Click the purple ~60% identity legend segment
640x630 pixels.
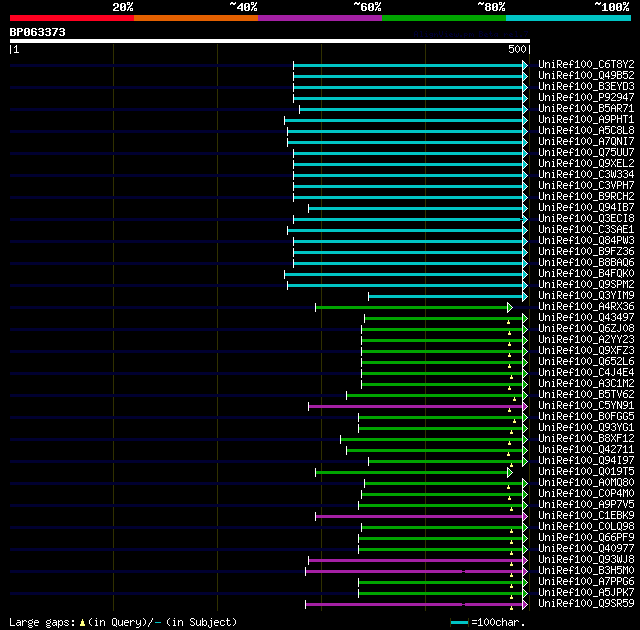pyautogui.click(x=320, y=18)
